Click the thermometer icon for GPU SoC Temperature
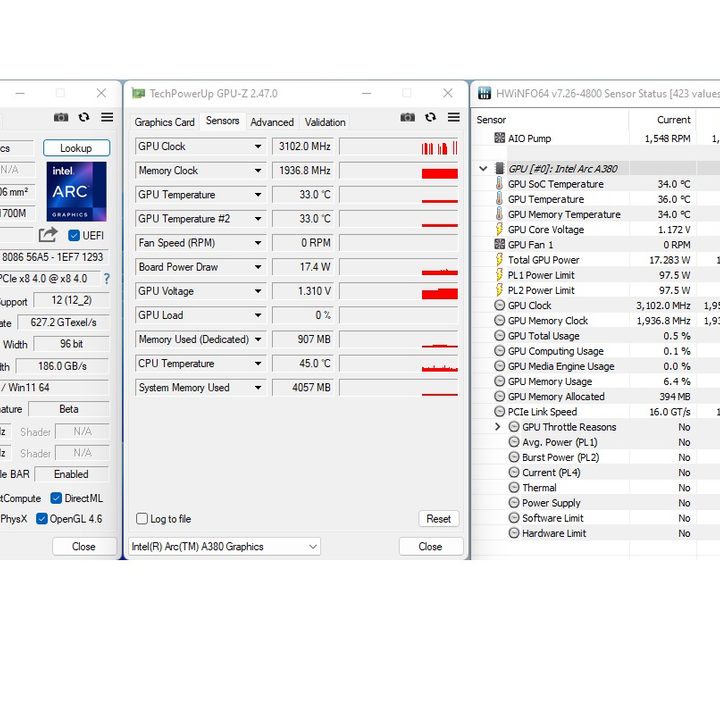Image resolution: width=720 pixels, height=720 pixels. coord(499,183)
